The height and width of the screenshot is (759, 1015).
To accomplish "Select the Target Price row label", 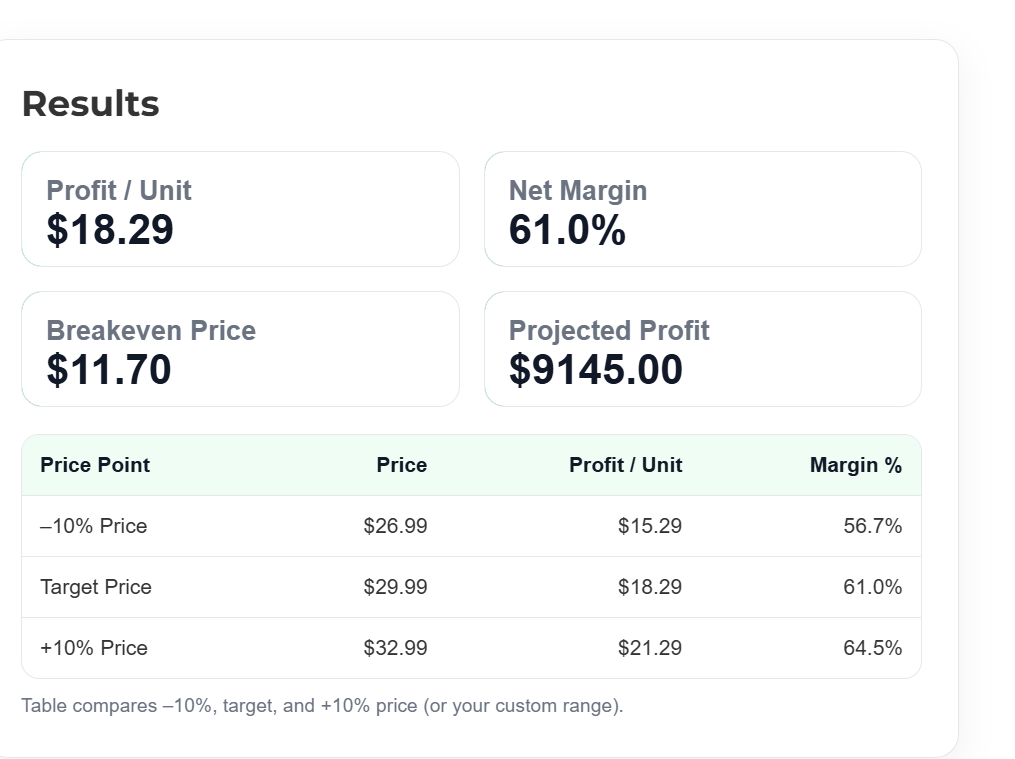I will 96,586.
